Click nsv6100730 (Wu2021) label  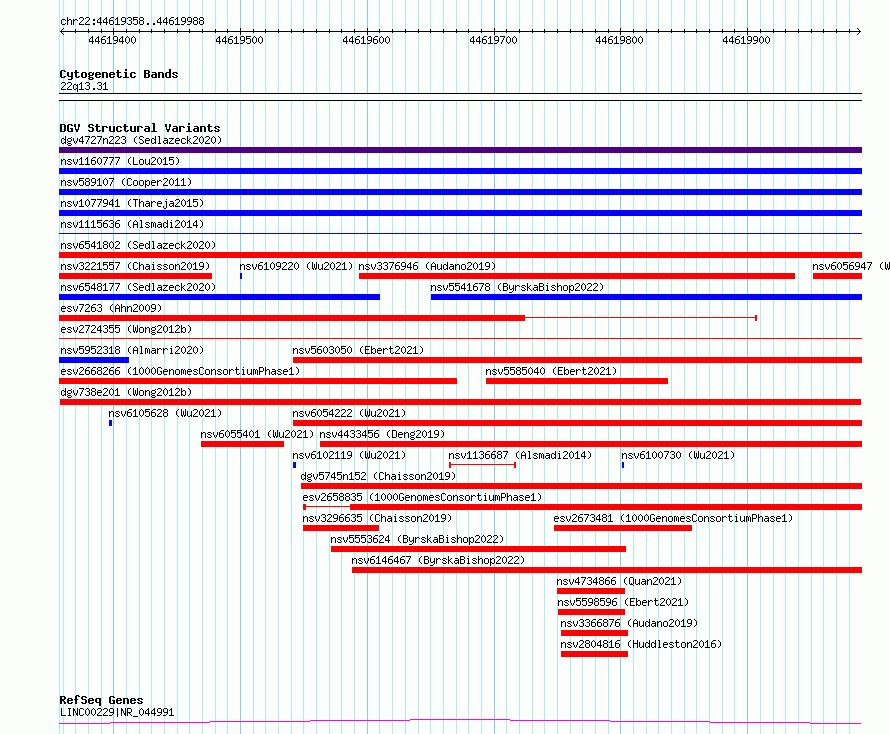click(x=678, y=455)
